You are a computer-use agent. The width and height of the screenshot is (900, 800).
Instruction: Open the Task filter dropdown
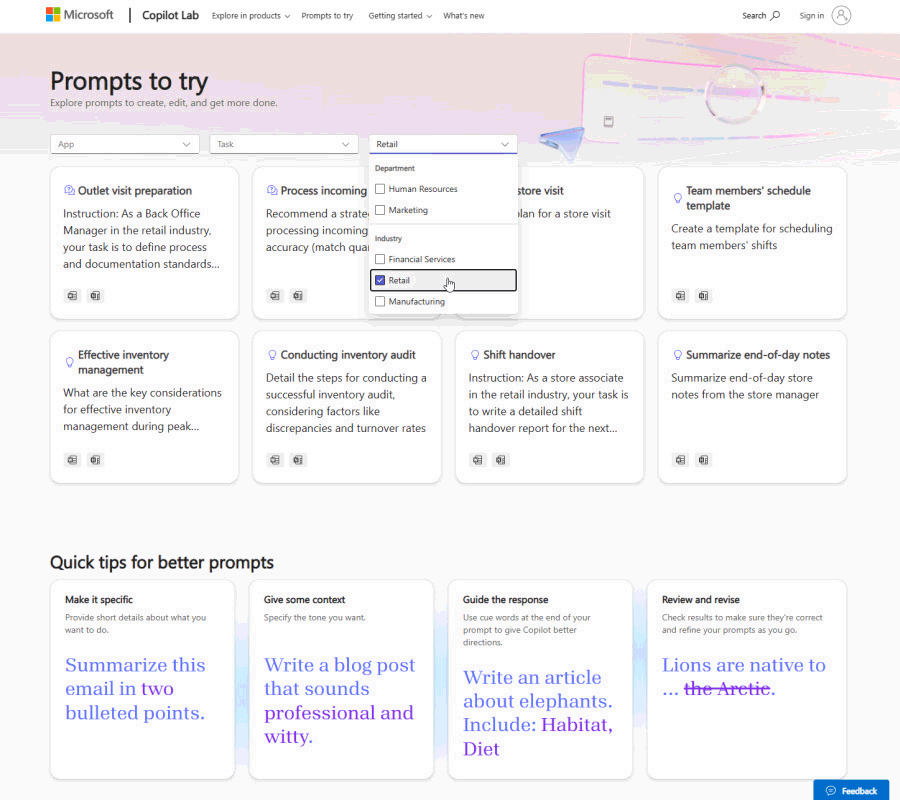pyautogui.click(x=283, y=143)
